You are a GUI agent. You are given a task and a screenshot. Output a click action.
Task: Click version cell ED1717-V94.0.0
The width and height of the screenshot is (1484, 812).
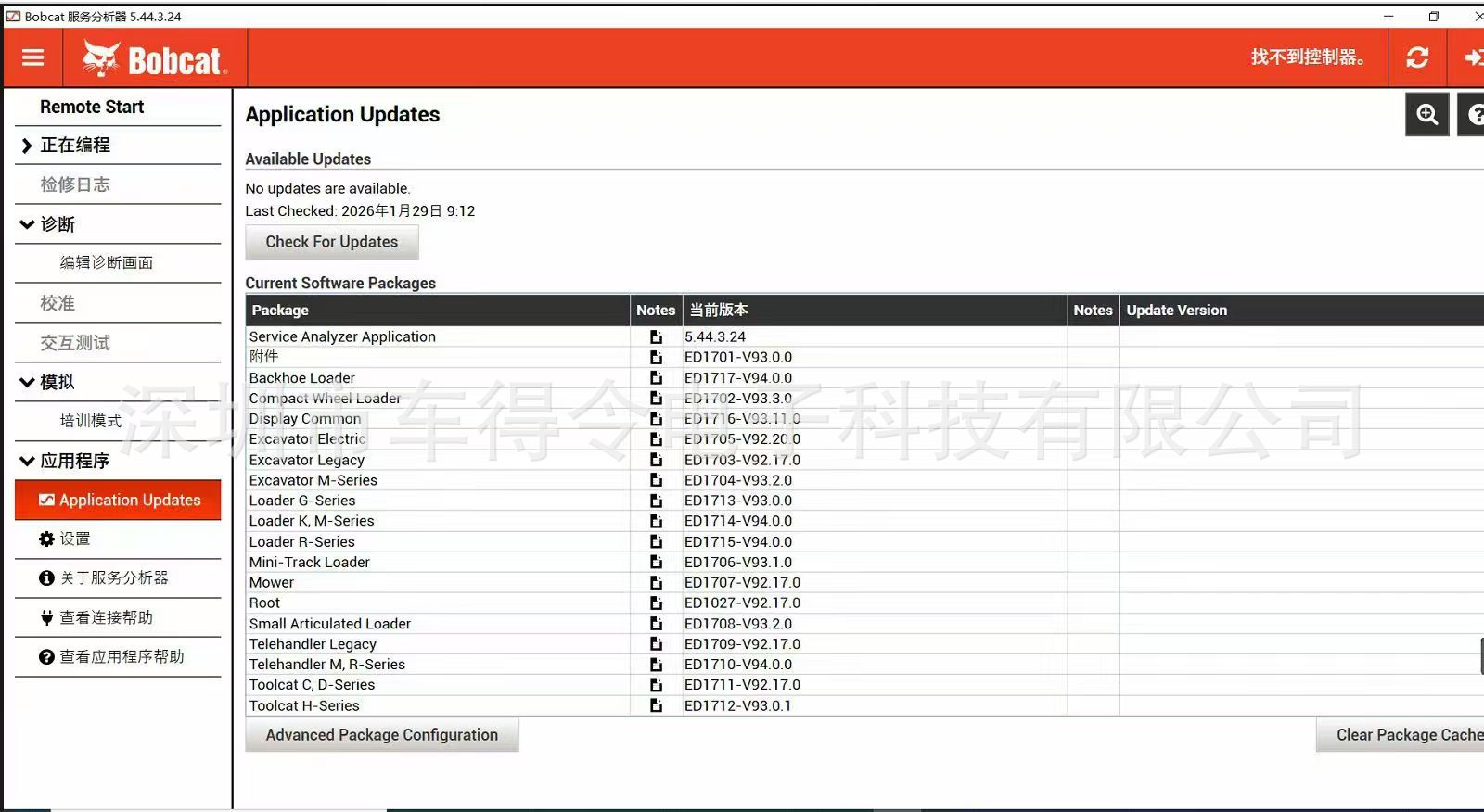coord(738,377)
